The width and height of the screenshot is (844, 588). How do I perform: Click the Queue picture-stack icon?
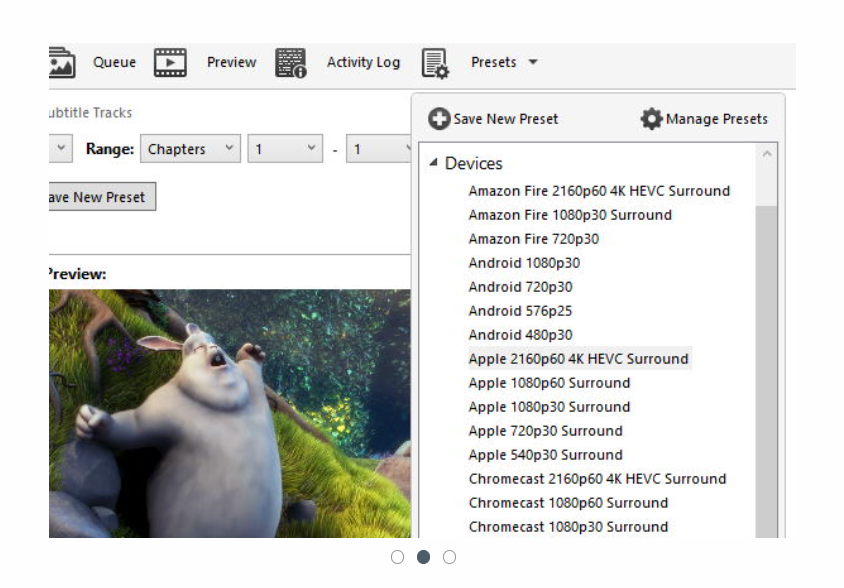point(62,63)
